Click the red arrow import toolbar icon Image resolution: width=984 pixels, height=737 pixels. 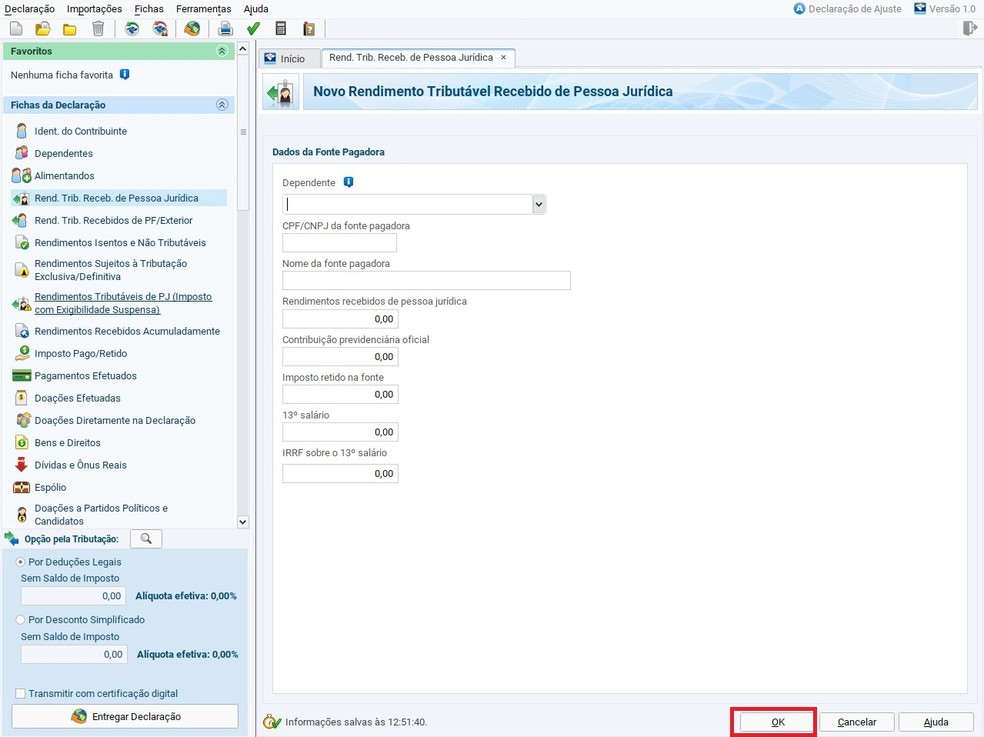point(160,29)
